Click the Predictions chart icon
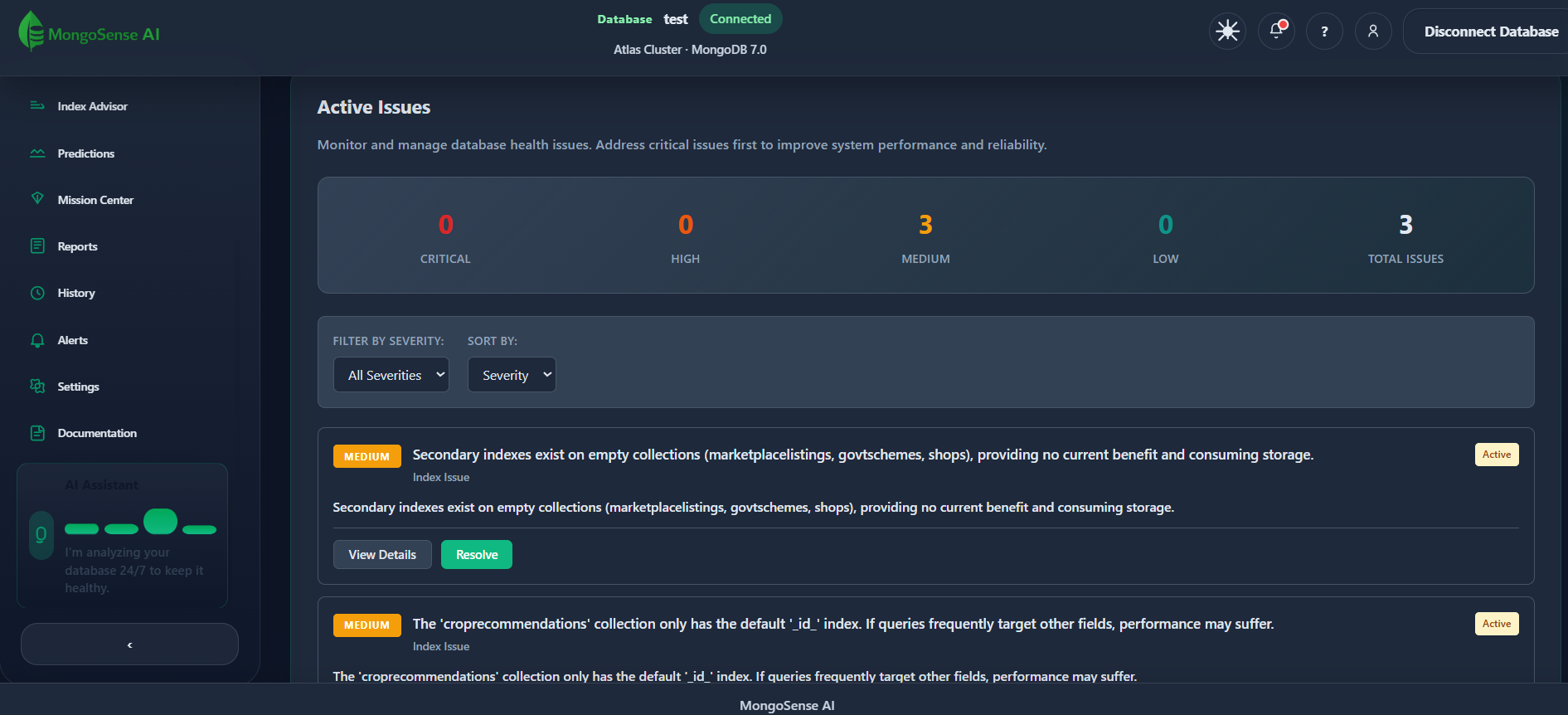This screenshot has height=715, width=1568. (37, 153)
